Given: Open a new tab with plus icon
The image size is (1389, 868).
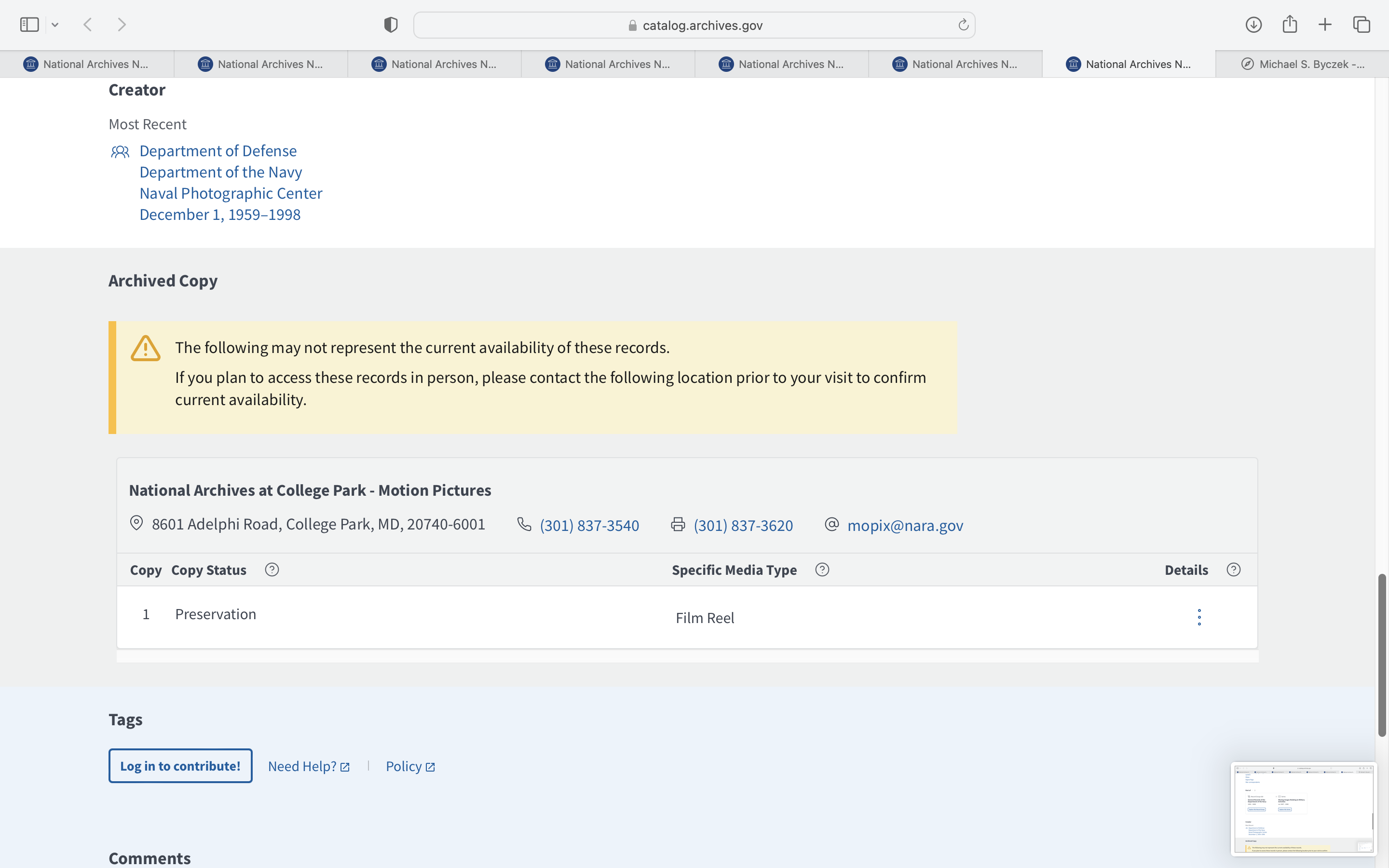Looking at the screenshot, I should pyautogui.click(x=1325, y=25).
